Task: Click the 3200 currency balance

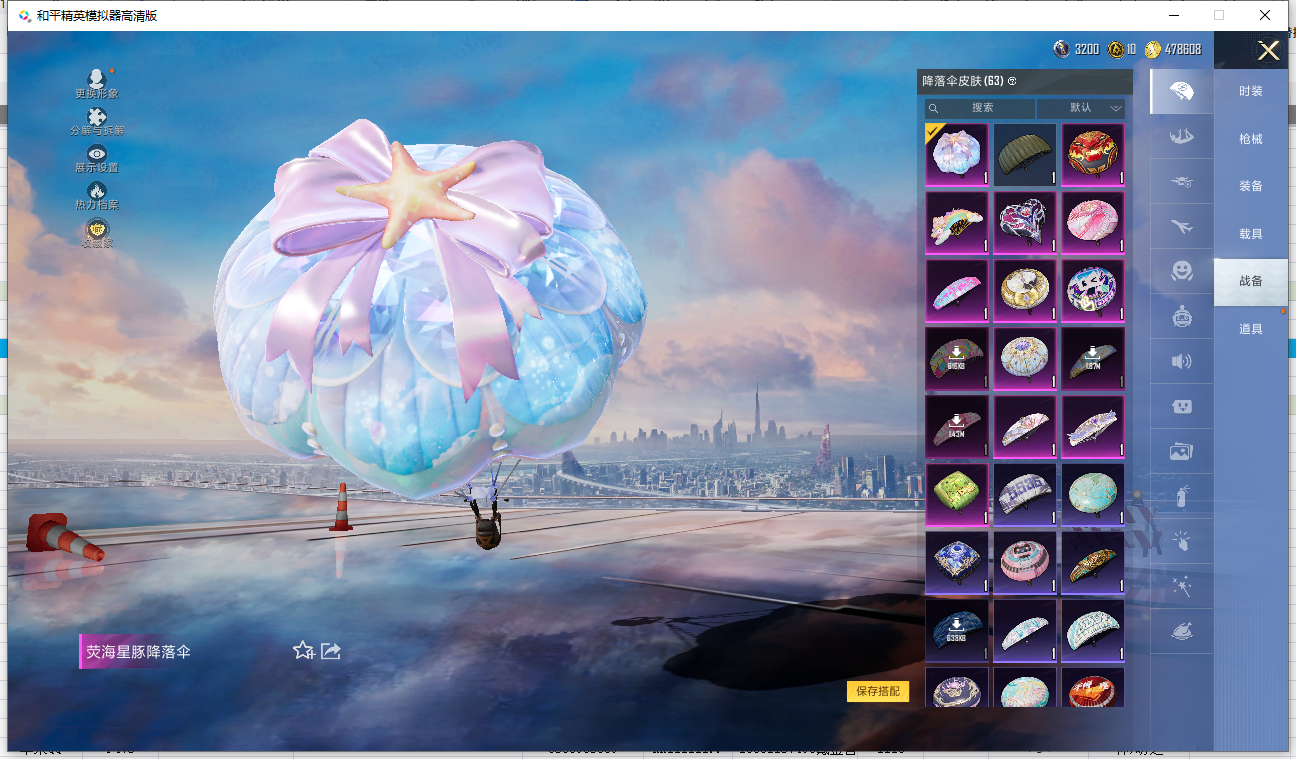Action: click(x=1087, y=49)
